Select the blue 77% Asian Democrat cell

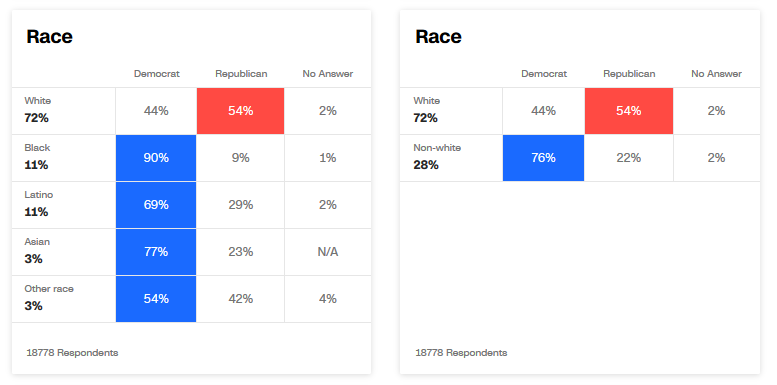click(x=156, y=252)
